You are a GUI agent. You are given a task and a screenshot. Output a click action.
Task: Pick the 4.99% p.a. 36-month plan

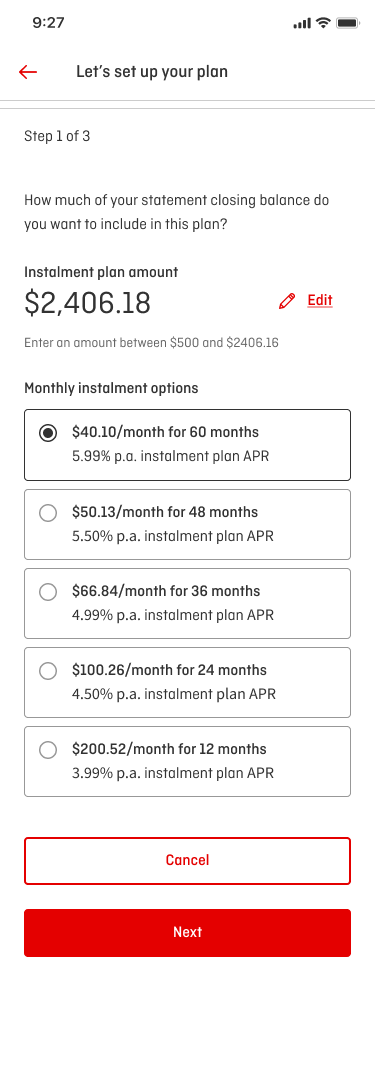click(x=188, y=604)
